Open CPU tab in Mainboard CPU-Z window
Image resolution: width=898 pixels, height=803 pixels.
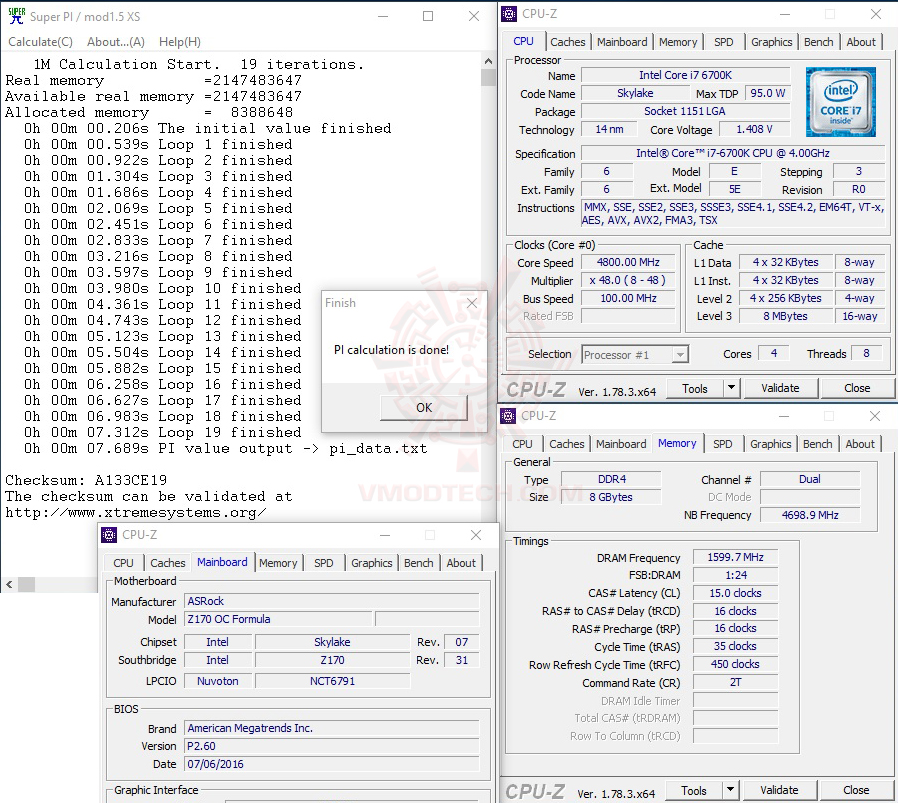pyautogui.click(x=123, y=564)
